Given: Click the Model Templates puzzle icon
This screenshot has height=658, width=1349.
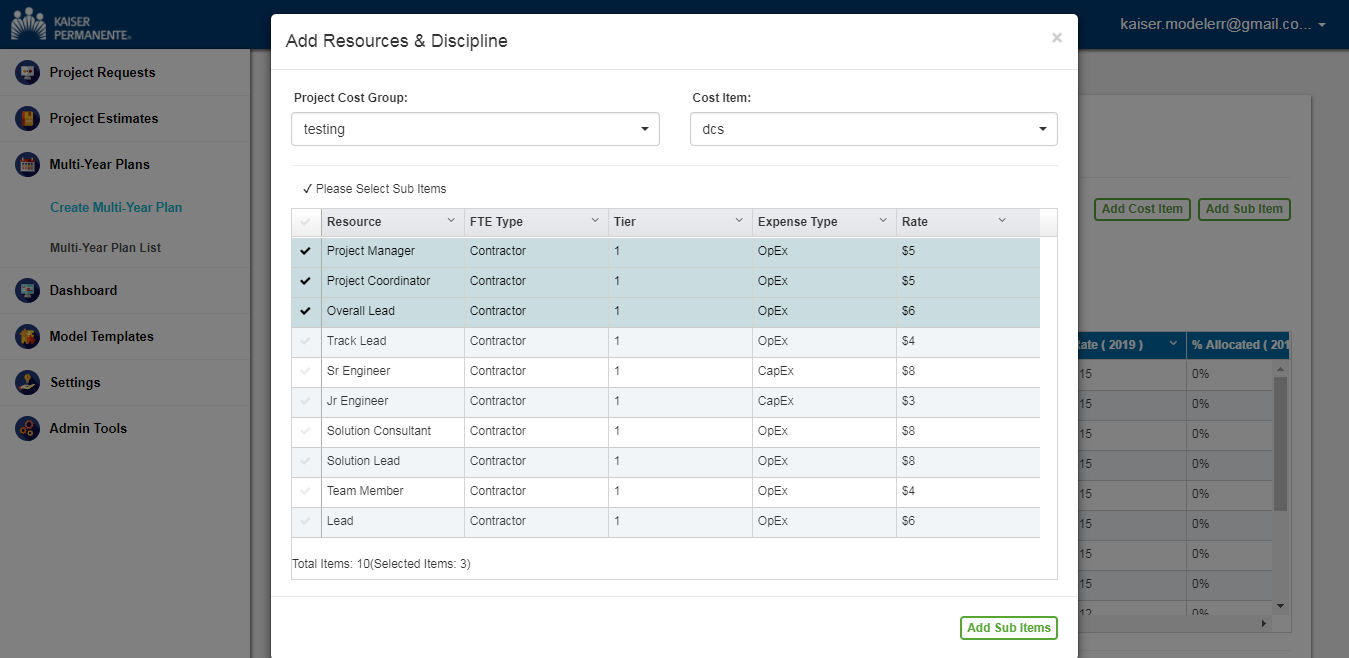Looking at the screenshot, I should point(27,336).
